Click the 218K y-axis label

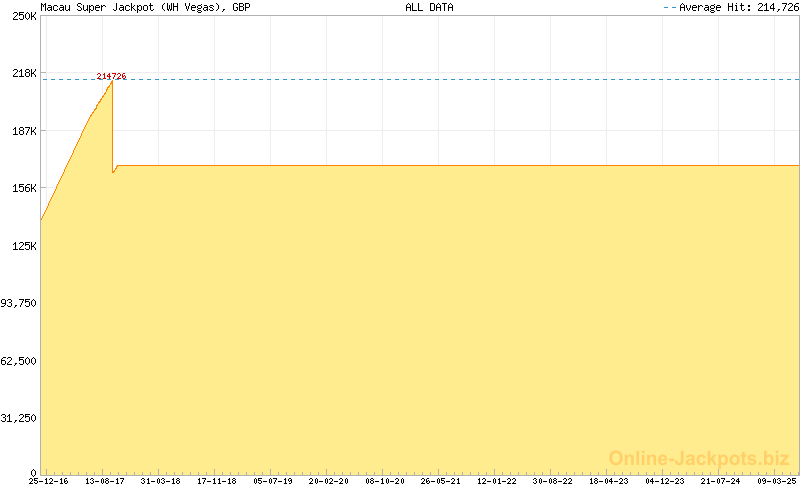(23, 73)
